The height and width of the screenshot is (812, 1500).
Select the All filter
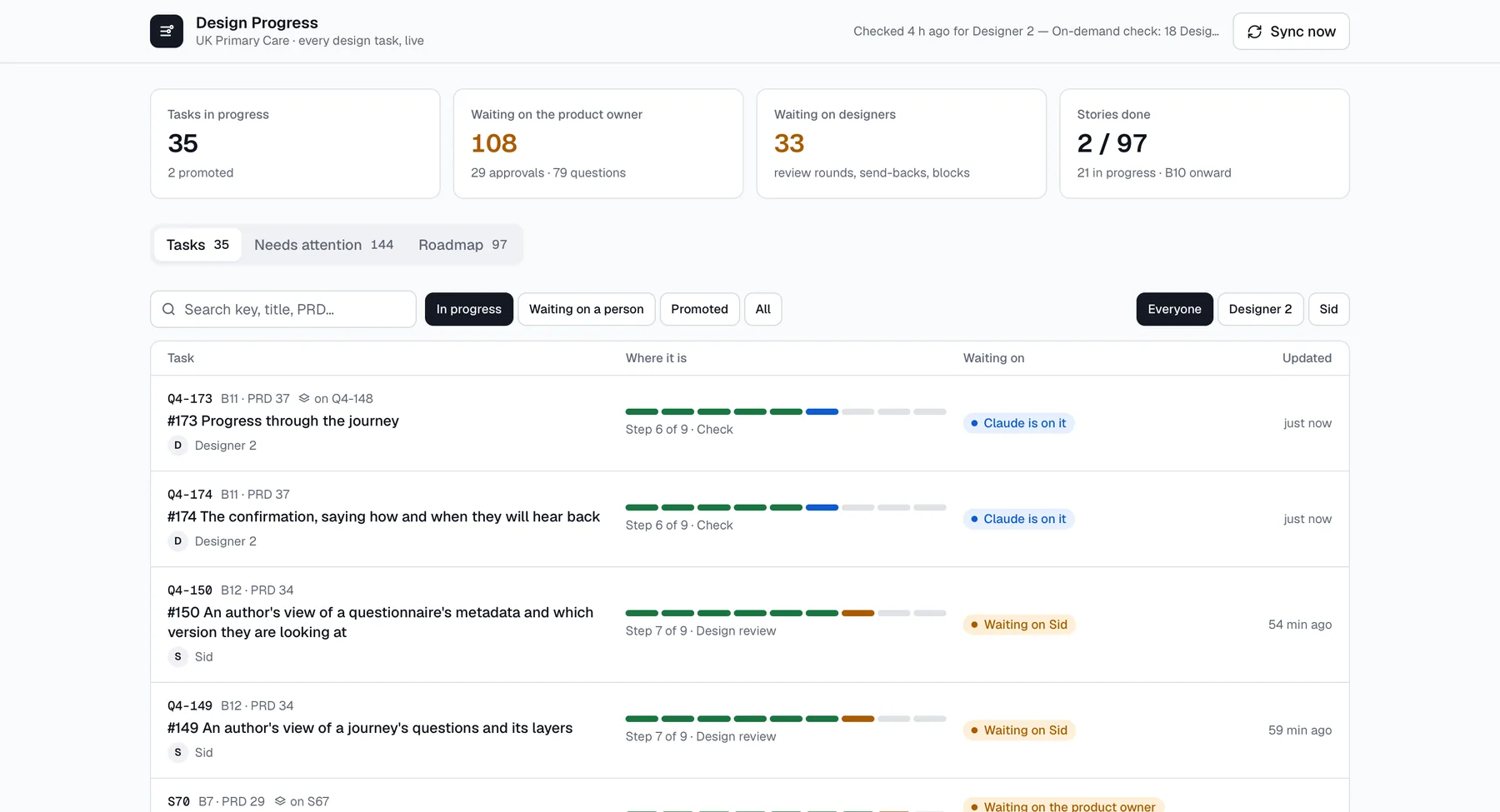point(763,309)
